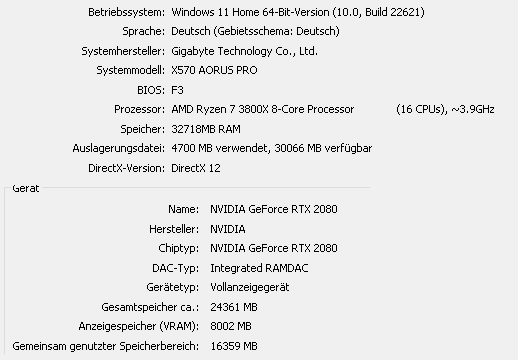This screenshot has width=518, height=360.
Task: Select the Anzeigespeicher VRAM 8002 MB value
Action: 231,326
